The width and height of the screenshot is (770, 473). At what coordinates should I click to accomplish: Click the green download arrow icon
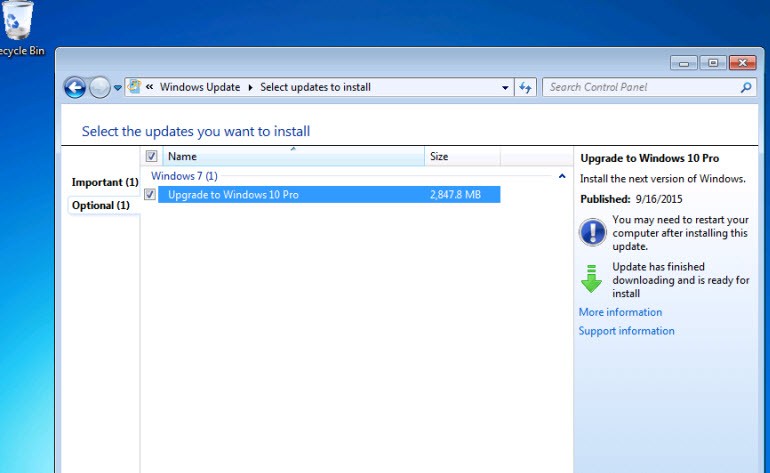[591, 279]
